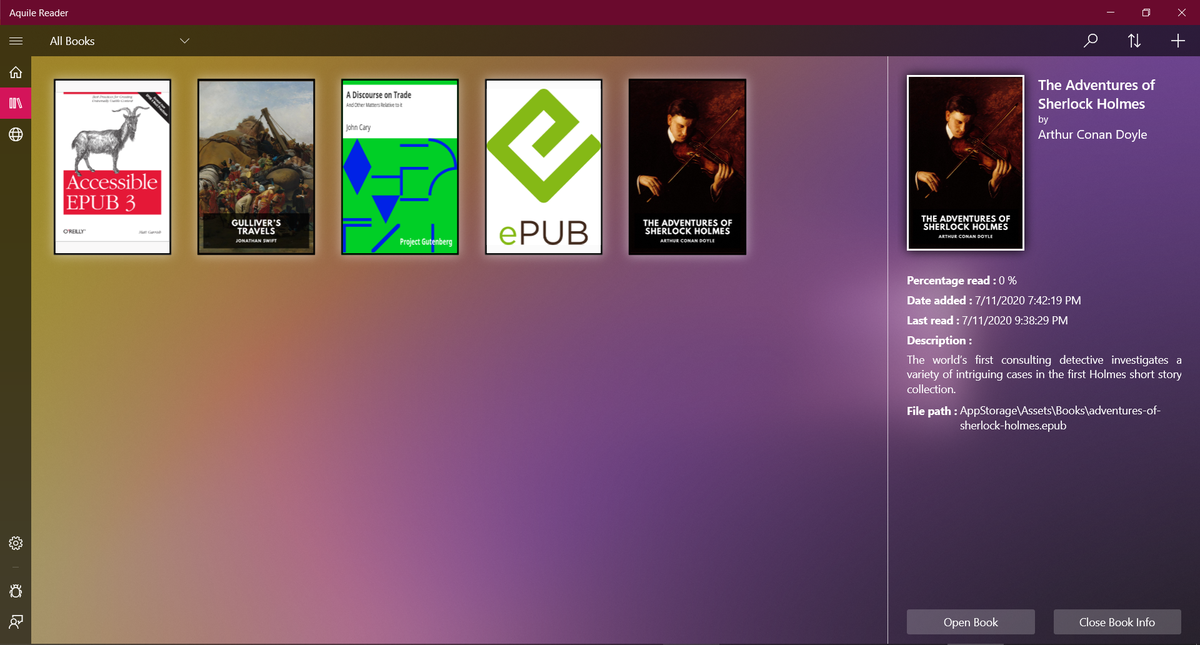Click the book description paragraph
Viewport: 1200px width, 645px height.
pos(1044,374)
